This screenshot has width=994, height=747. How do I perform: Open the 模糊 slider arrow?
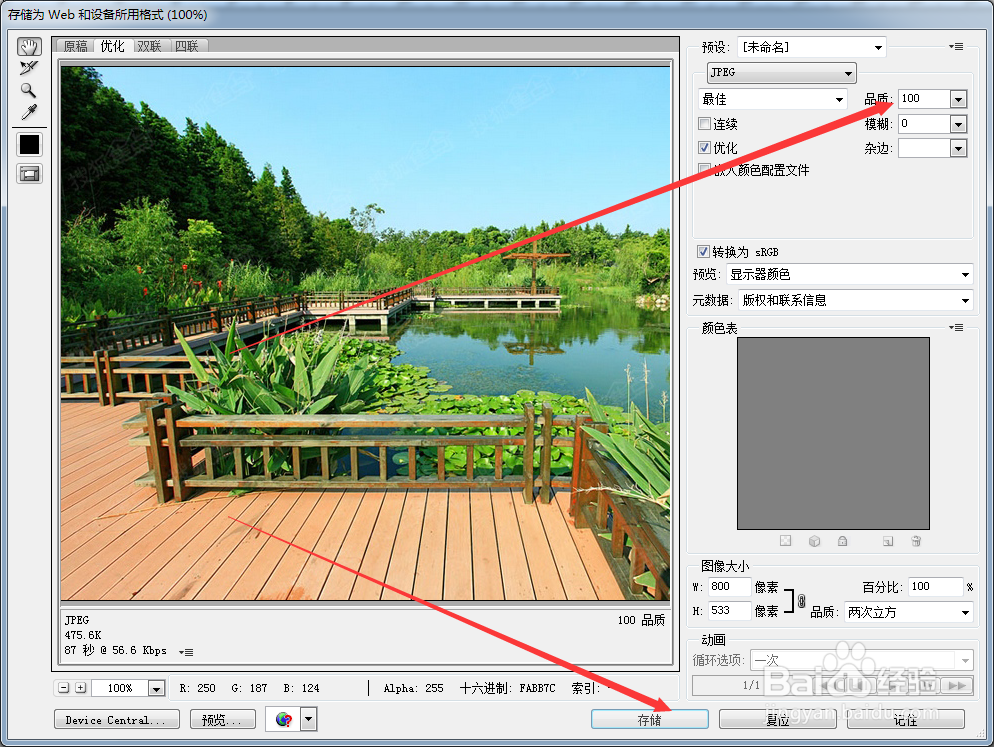(x=958, y=124)
